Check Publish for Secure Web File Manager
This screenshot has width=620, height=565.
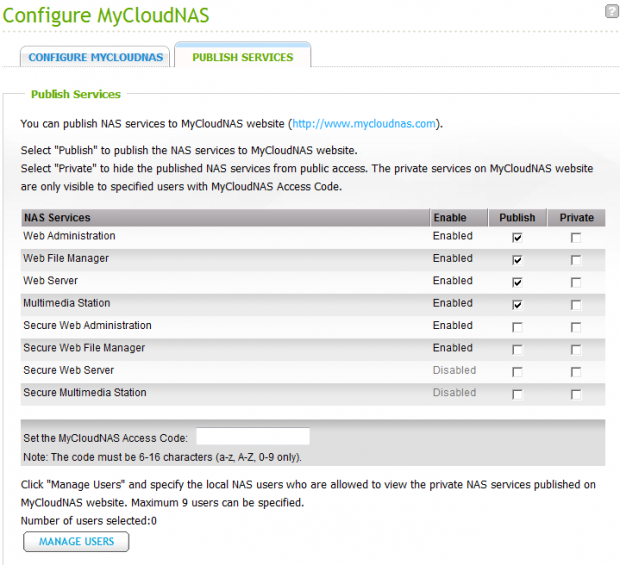click(x=517, y=350)
